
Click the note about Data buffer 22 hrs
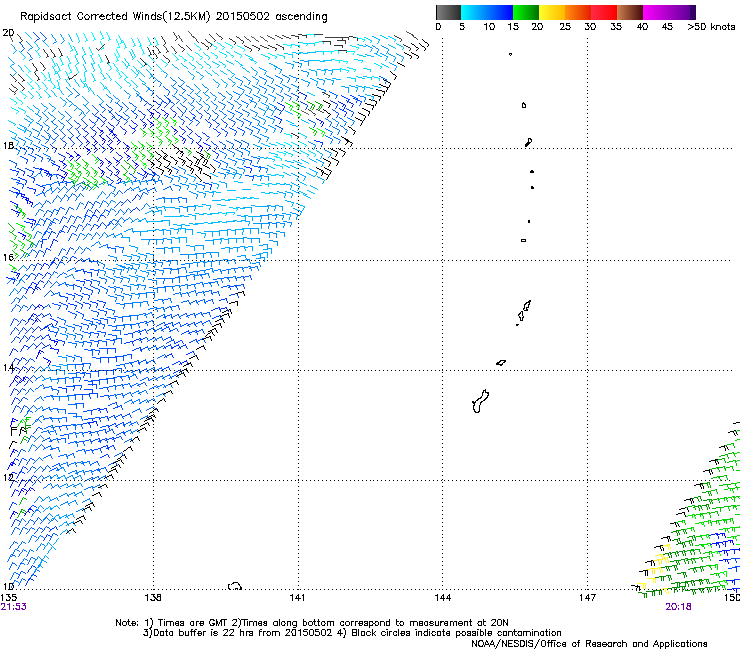[x=352, y=633]
